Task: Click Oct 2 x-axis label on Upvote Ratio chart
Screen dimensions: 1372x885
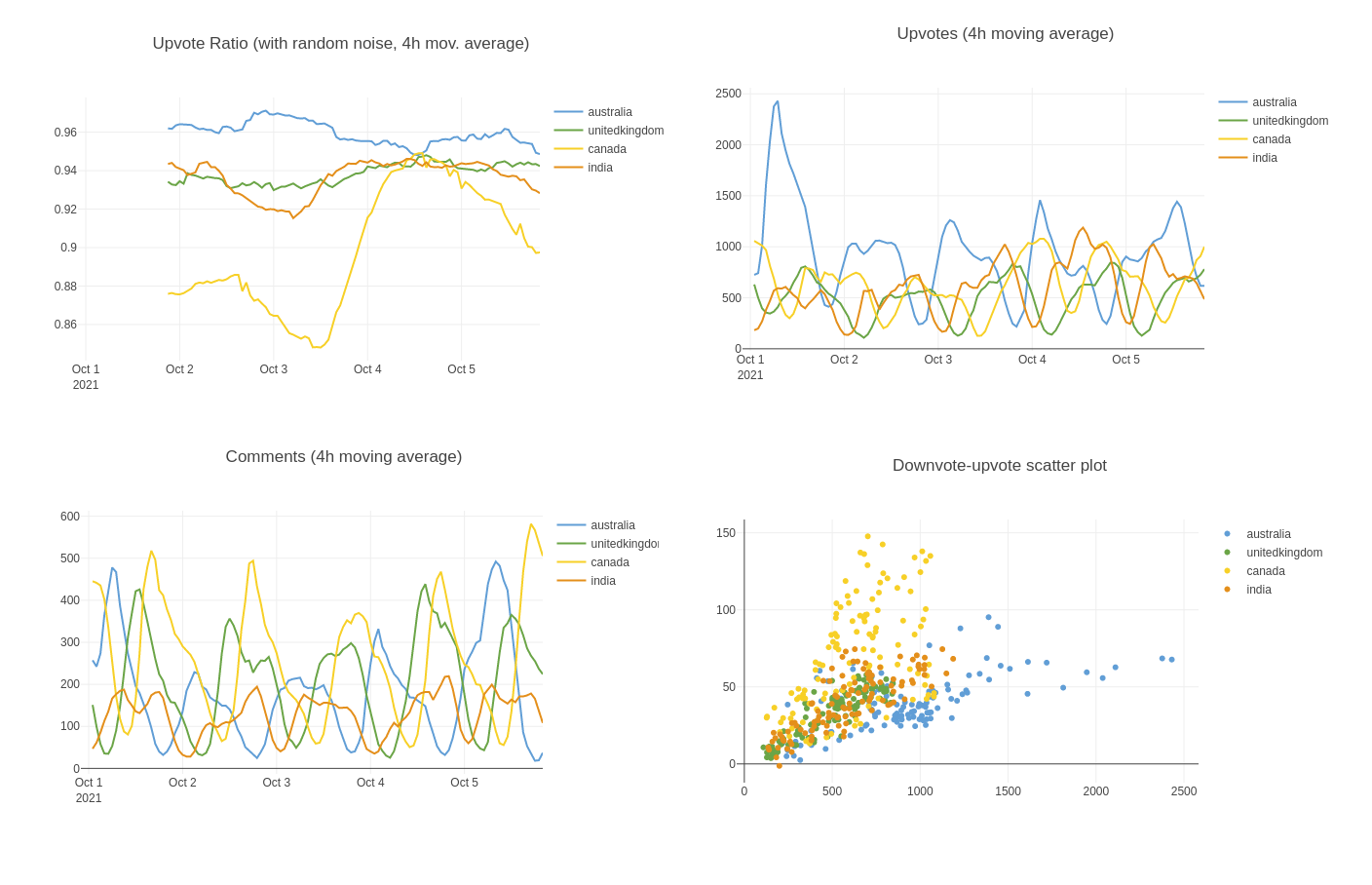Action: pos(179,369)
